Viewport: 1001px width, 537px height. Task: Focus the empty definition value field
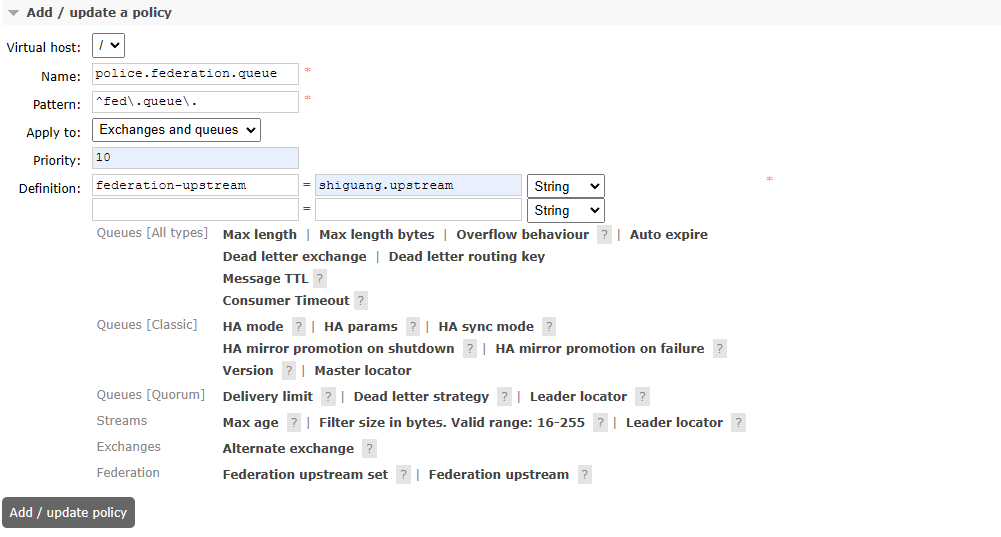(418, 209)
